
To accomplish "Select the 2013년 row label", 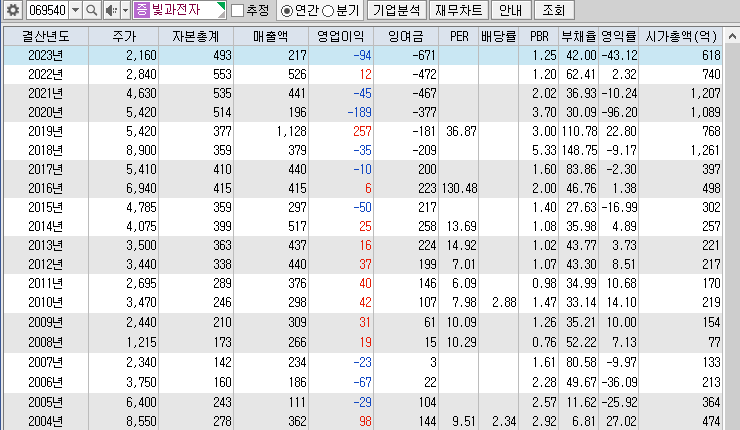I will pos(46,245).
